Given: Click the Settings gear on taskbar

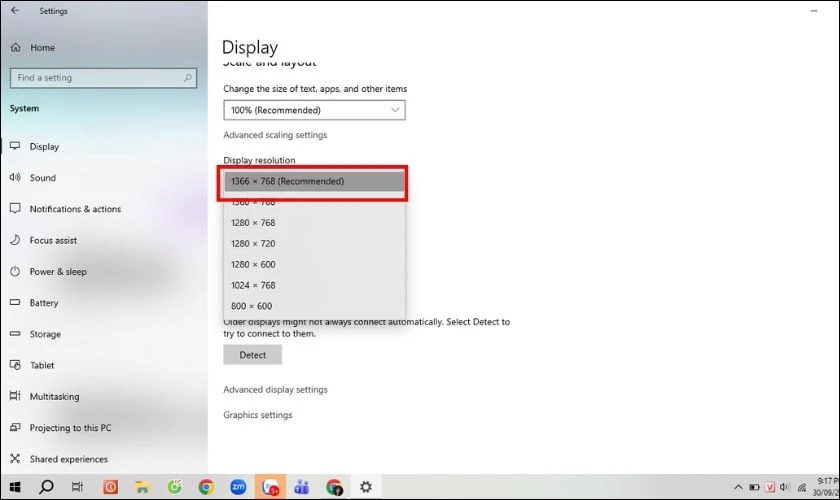Looking at the screenshot, I should click(366, 487).
